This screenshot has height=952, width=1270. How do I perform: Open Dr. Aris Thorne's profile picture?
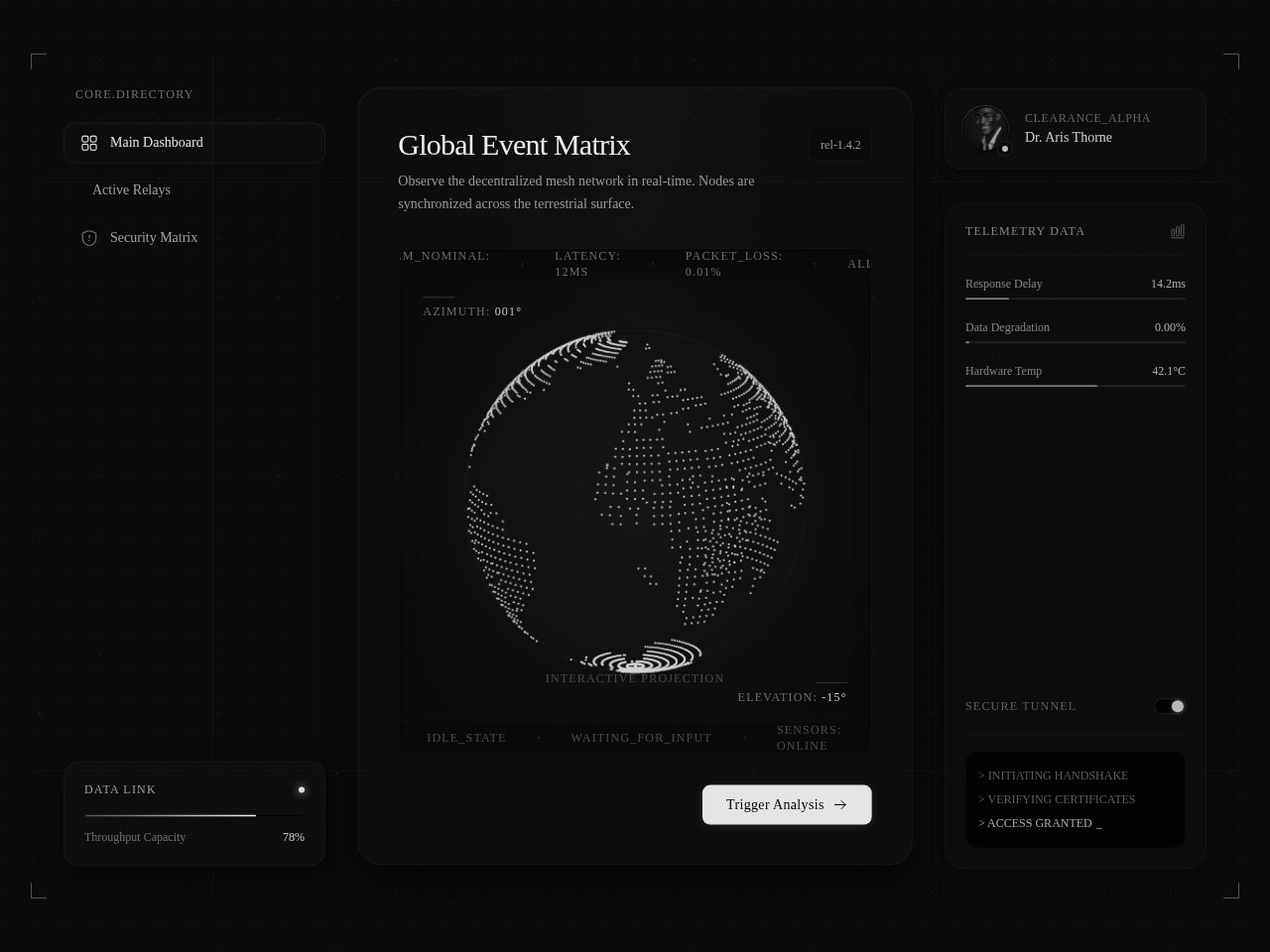[984, 129]
